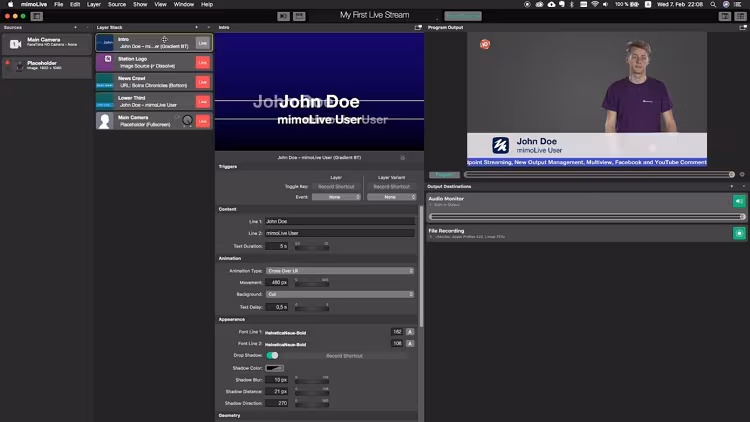Toggle Live on the News Crawl layer
Viewport: 750px width, 422px height.
203,82
